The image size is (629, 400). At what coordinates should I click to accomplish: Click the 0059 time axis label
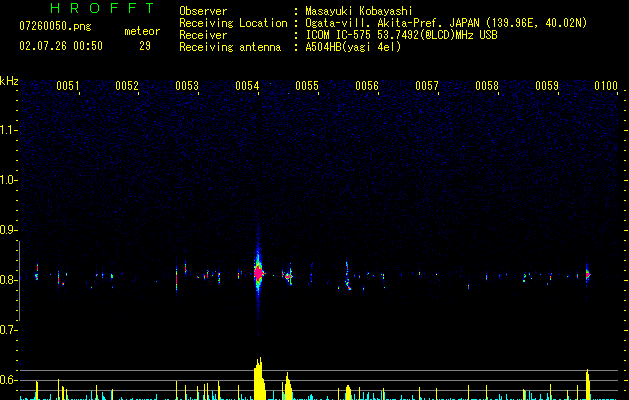[547, 86]
